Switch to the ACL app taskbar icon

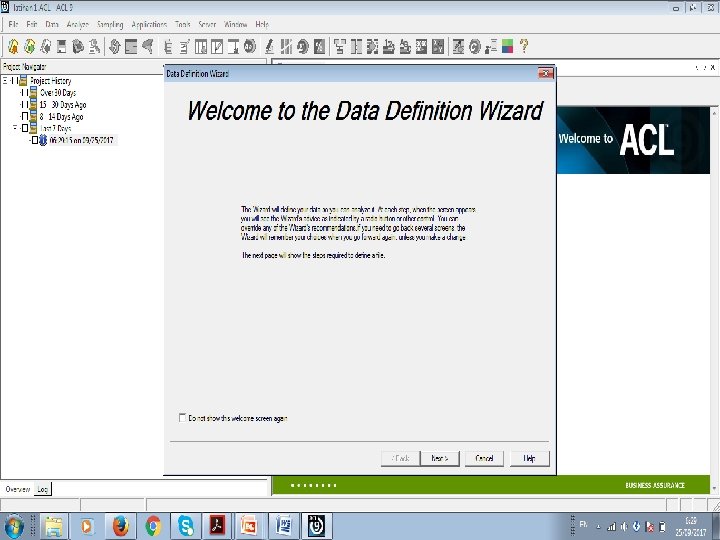[x=316, y=526]
